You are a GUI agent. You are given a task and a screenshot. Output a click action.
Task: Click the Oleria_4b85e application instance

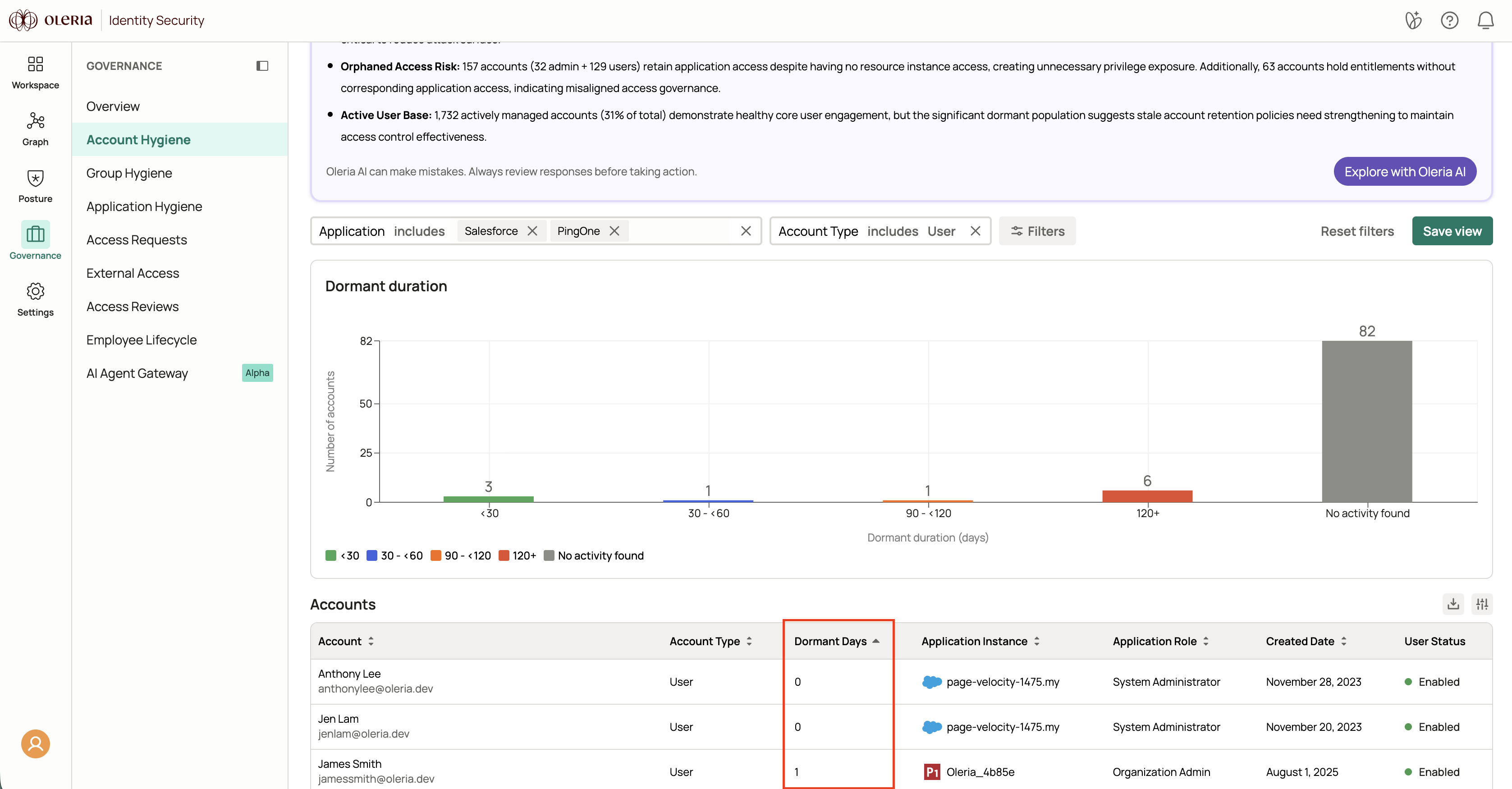(x=980, y=772)
